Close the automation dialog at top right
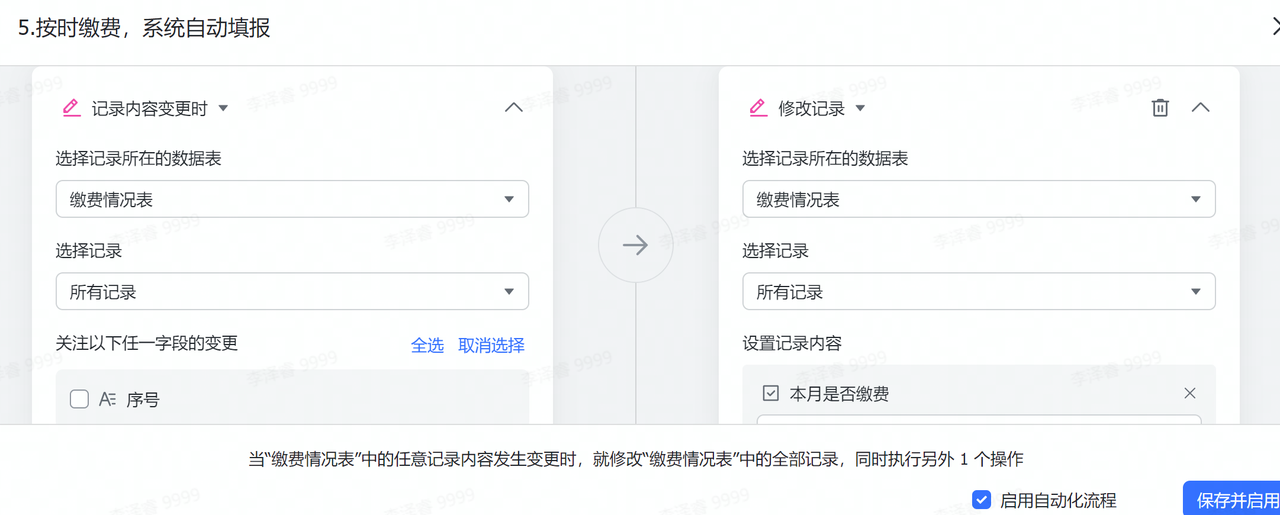1280x515 pixels. [x=1273, y=27]
